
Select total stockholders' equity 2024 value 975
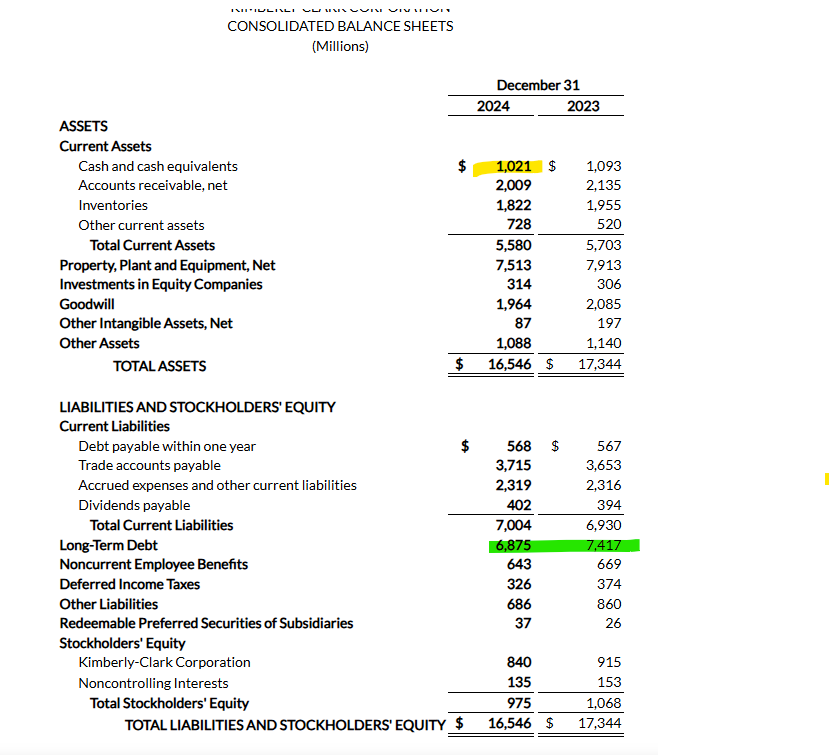point(519,704)
